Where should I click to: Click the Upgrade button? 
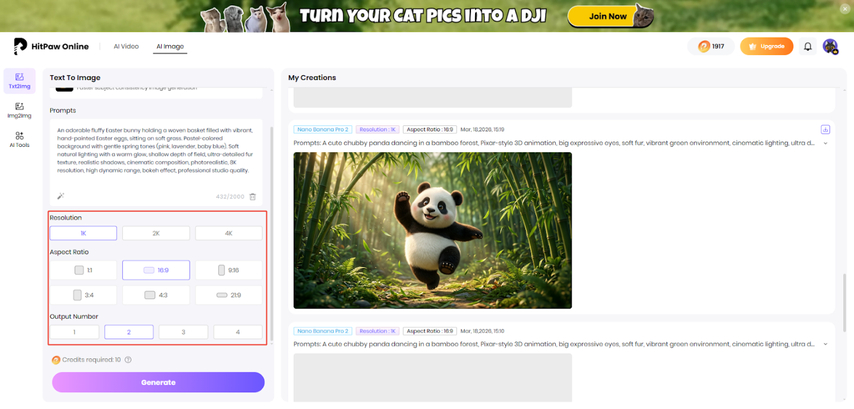coord(766,46)
